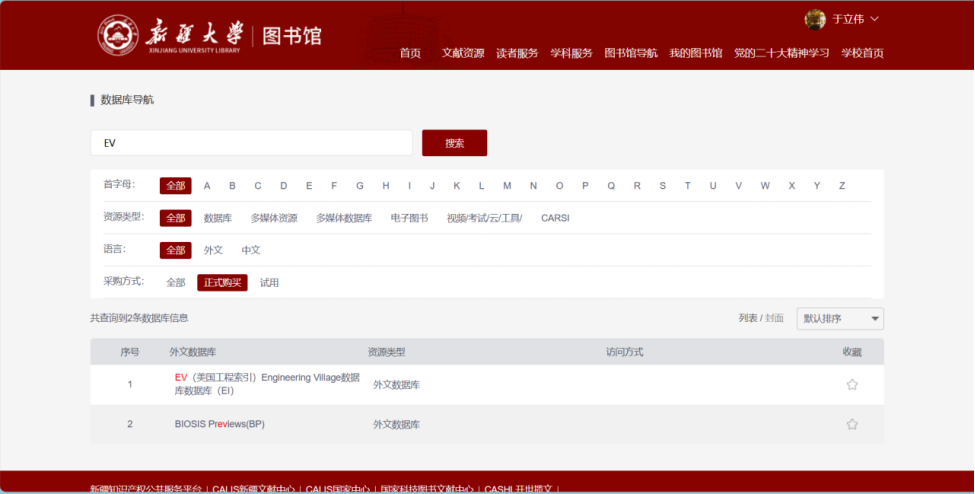This screenshot has width=975, height=494.
Task: Open EV Engineering Village database link
Action: click(267, 384)
